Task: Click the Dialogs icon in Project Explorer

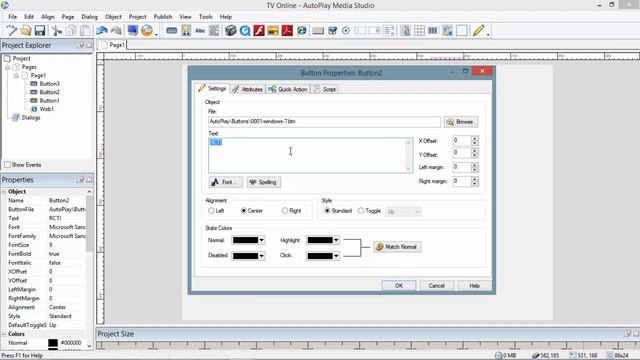Action: tap(16, 118)
